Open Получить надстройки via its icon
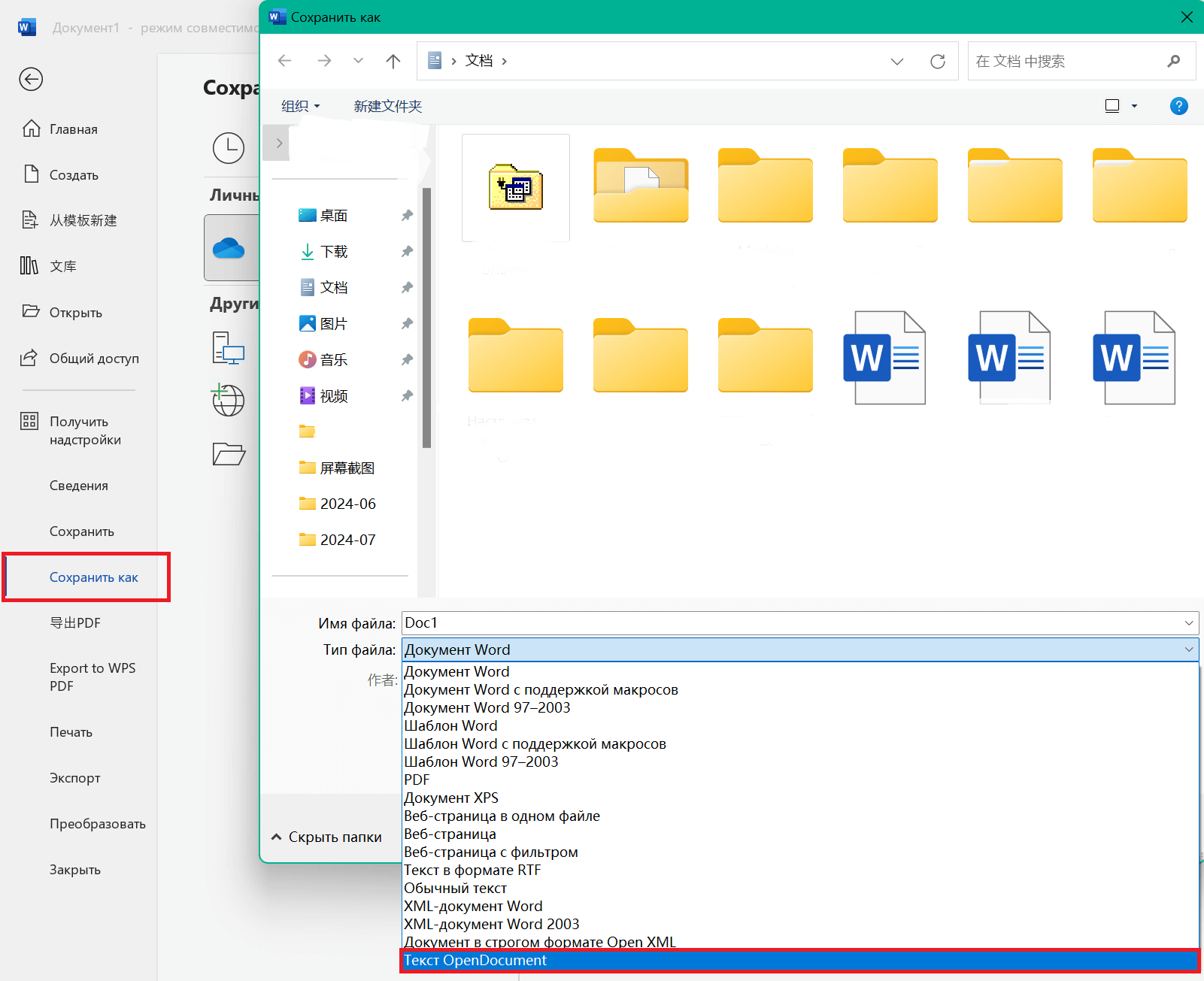The image size is (1204, 981). point(29,422)
